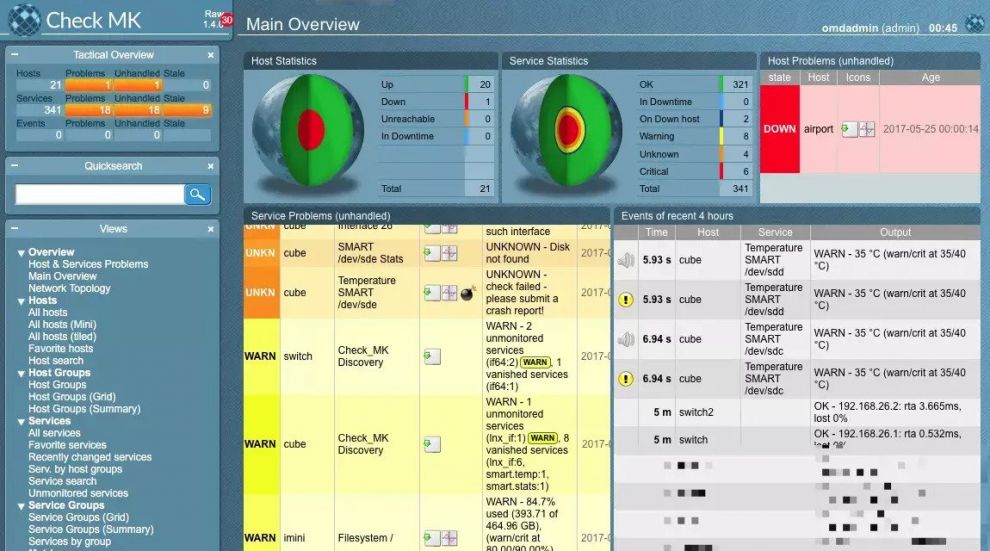Viewport: 990px width, 551px height.
Task: Open Network Topology view
Action: 69,288
